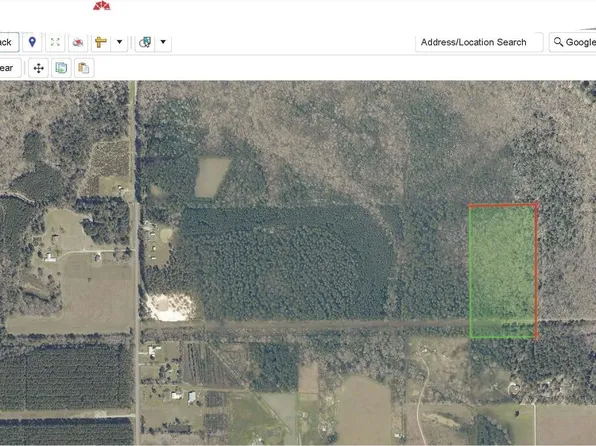This screenshot has width=596, height=446.
Task: Select the yellow measure ruler tool
Action: (x=101, y=42)
